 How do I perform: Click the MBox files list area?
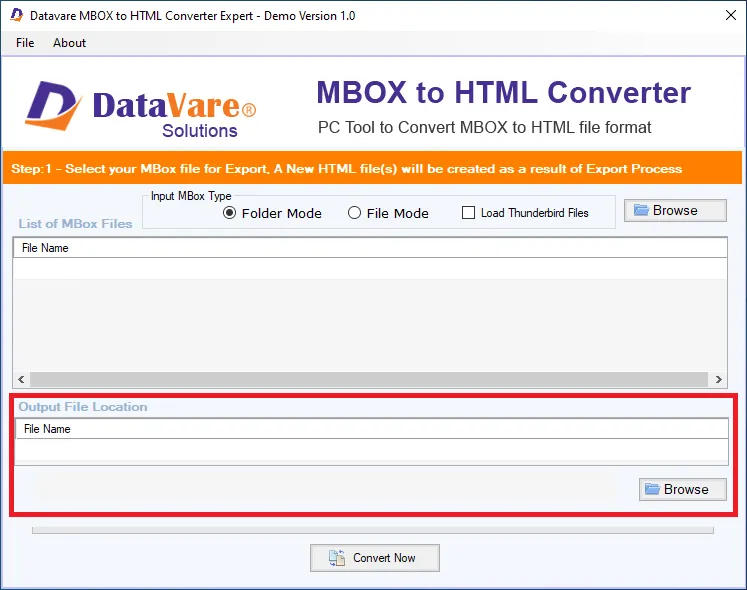tap(370, 315)
